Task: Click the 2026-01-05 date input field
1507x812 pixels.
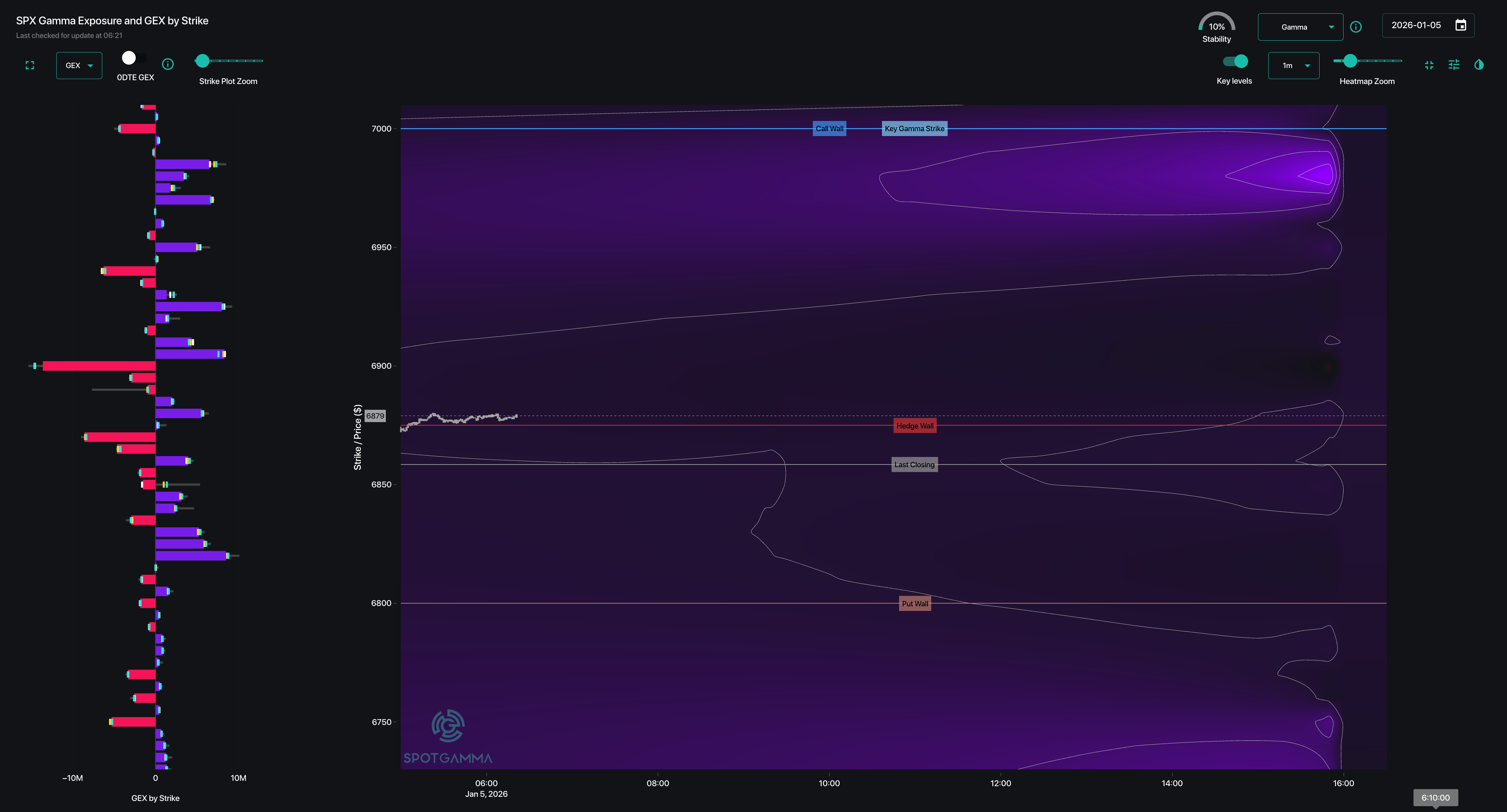Action: [x=1416, y=25]
